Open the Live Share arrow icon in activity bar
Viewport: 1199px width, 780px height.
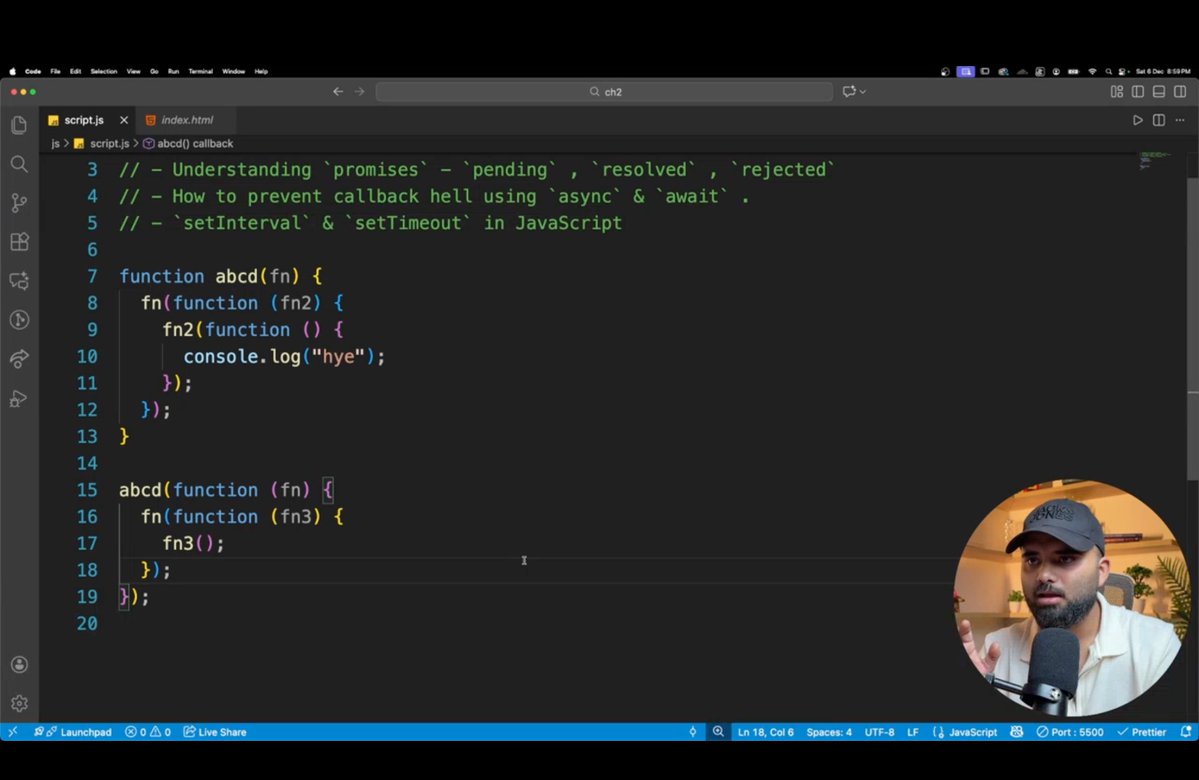19,359
